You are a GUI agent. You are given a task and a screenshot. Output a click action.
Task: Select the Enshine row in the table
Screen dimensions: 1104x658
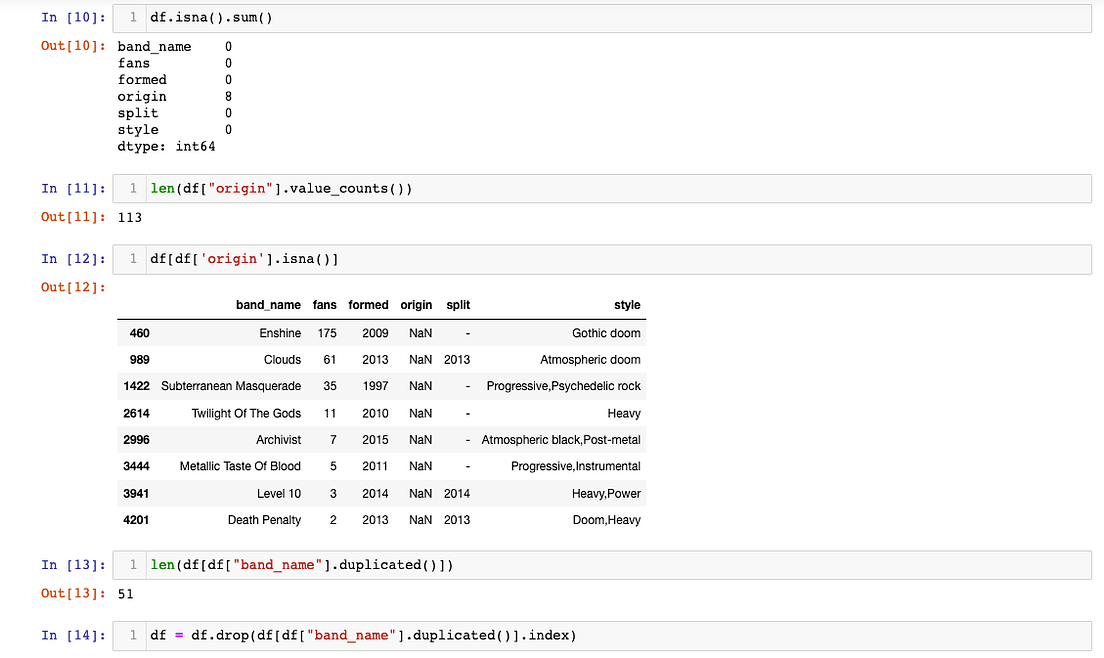[280, 333]
